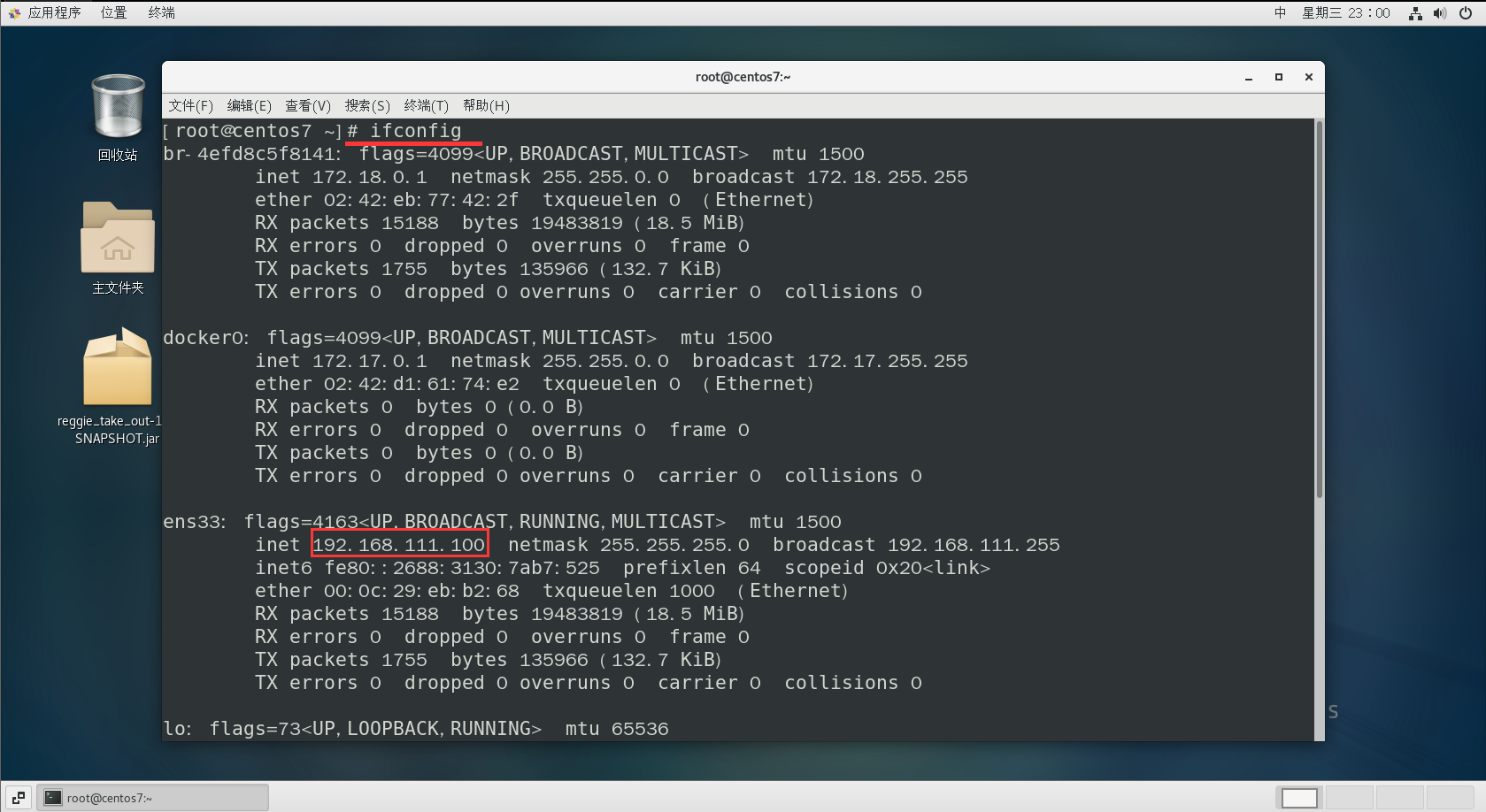Open the 文件(F) menu in terminal
Image resolution: width=1486 pixels, height=812 pixels.
(190, 106)
